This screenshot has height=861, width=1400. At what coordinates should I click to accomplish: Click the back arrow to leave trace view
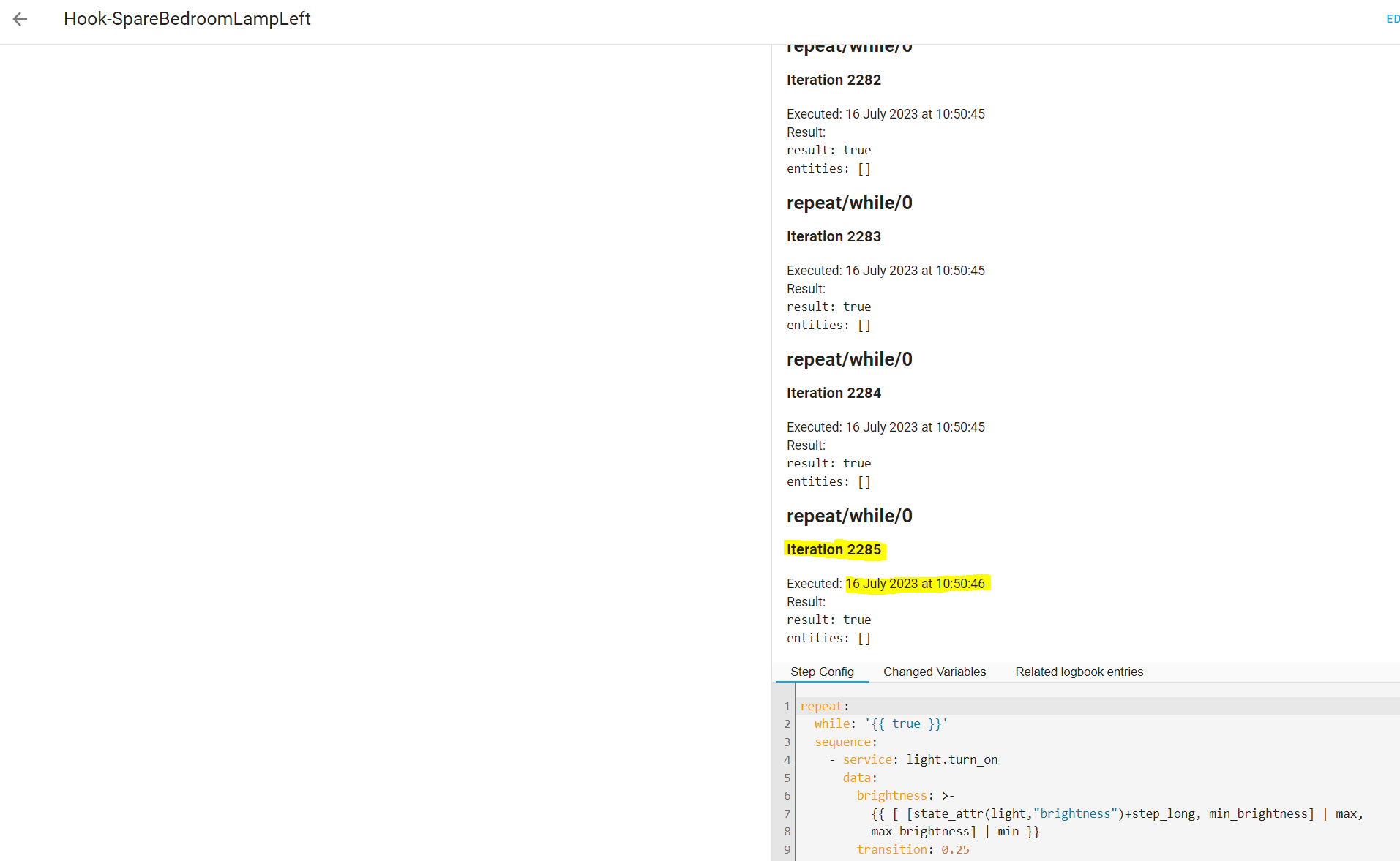(20, 20)
